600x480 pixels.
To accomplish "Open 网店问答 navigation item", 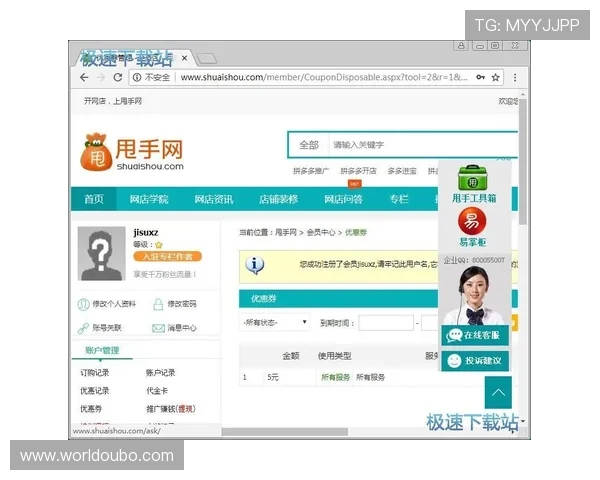I will click(x=343, y=199).
